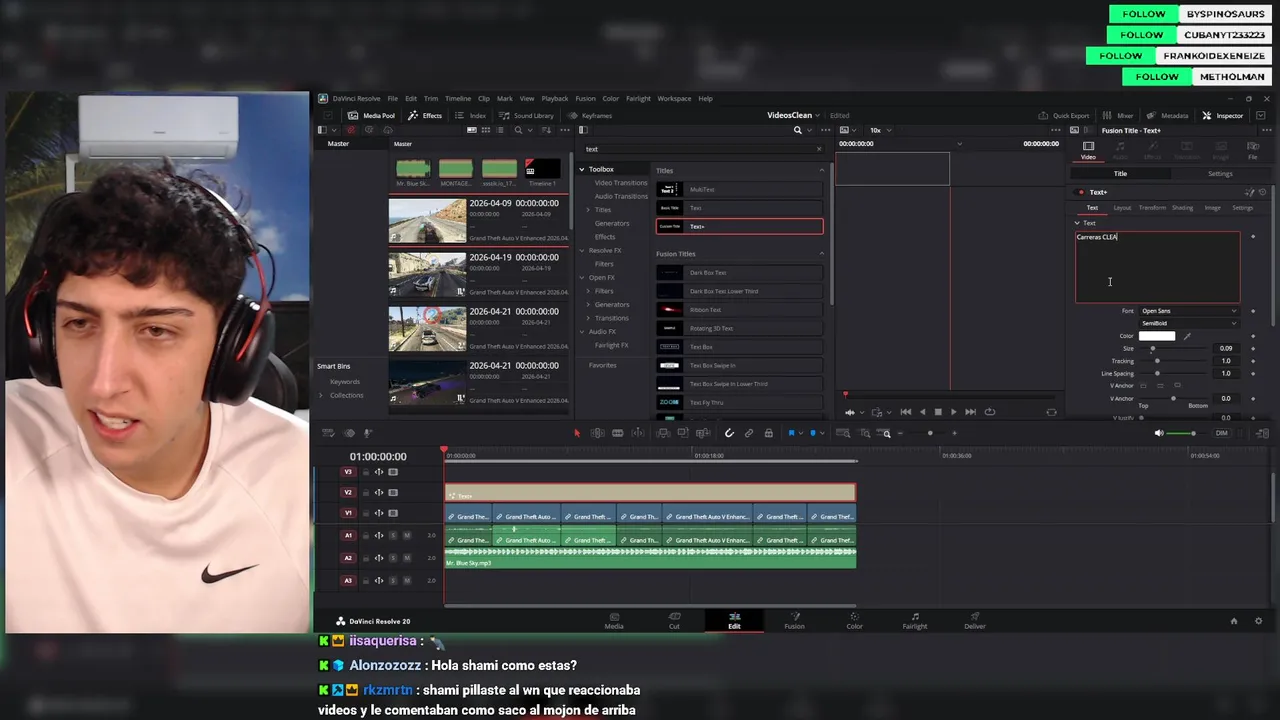Show the Keyframes panel

click(590, 115)
